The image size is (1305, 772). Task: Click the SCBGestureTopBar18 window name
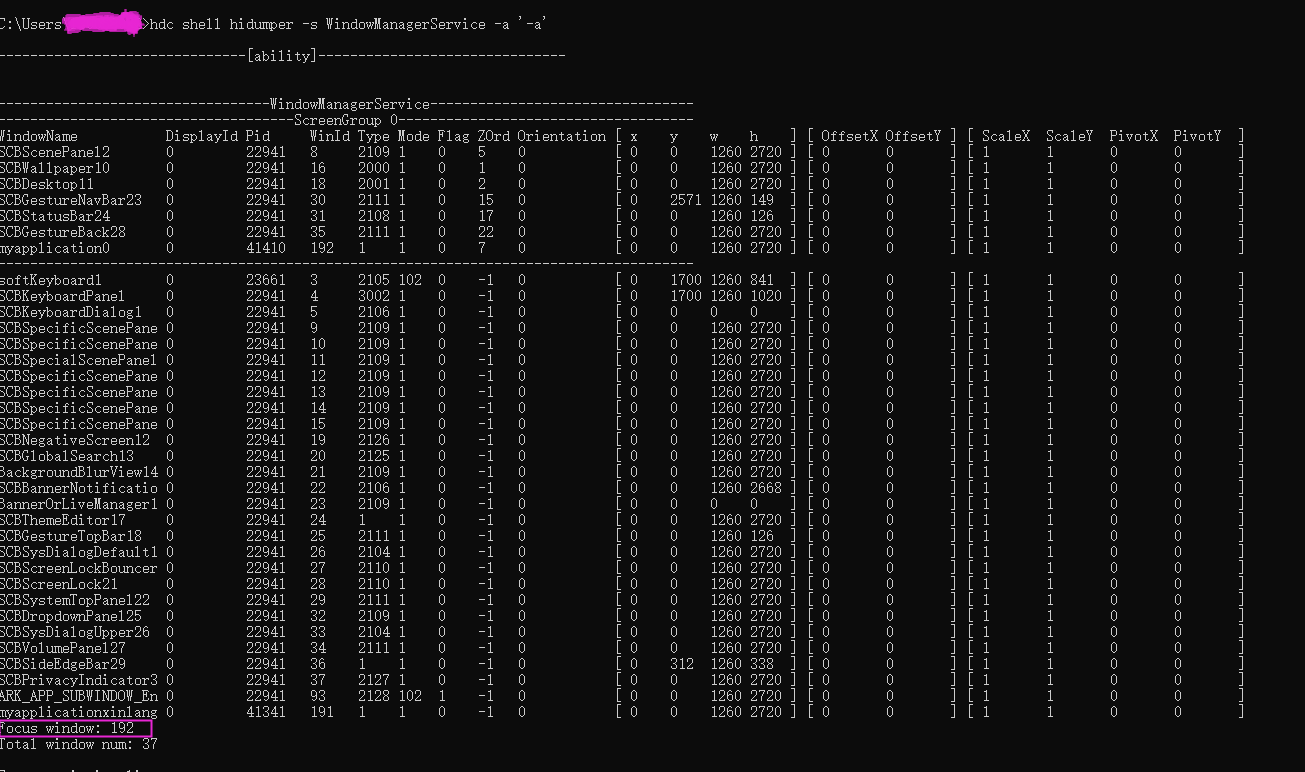[x=71, y=536]
